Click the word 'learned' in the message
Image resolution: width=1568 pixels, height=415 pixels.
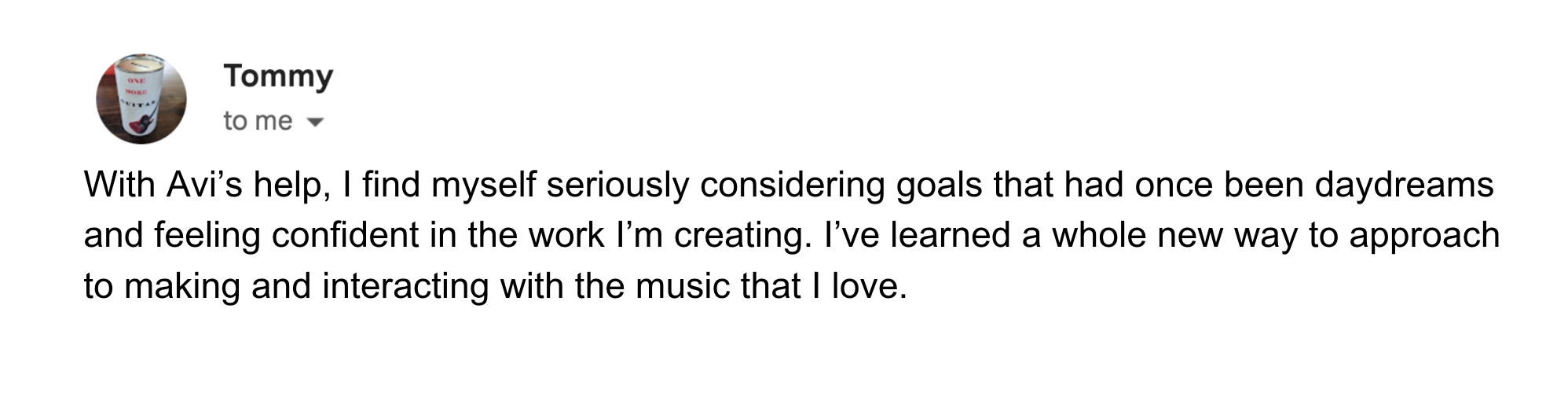[950, 235]
